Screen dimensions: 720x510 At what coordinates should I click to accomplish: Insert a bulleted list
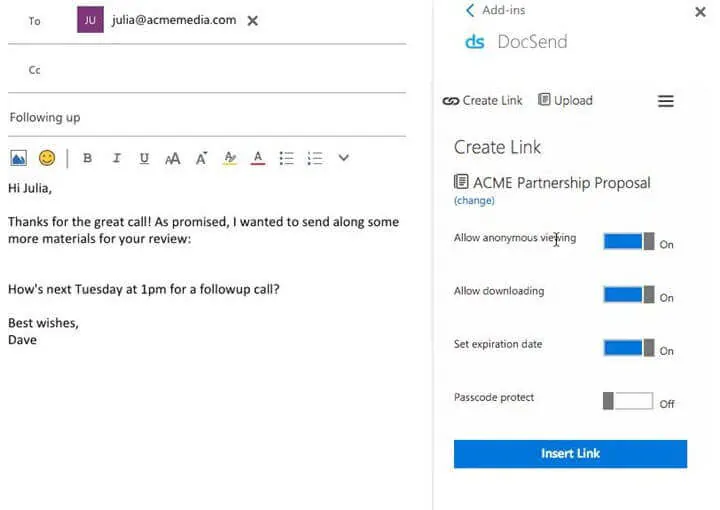(287, 158)
